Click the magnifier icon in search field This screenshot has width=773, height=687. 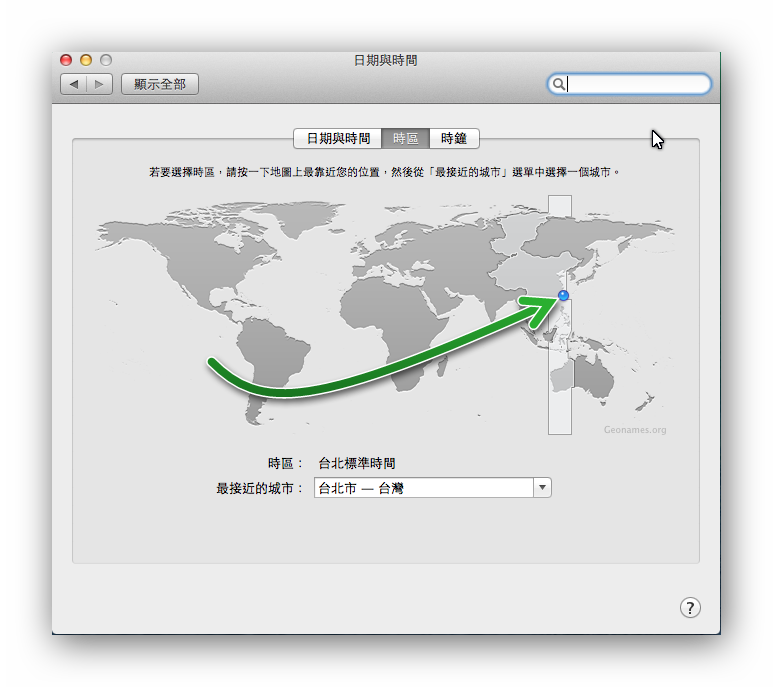pyautogui.click(x=558, y=84)
